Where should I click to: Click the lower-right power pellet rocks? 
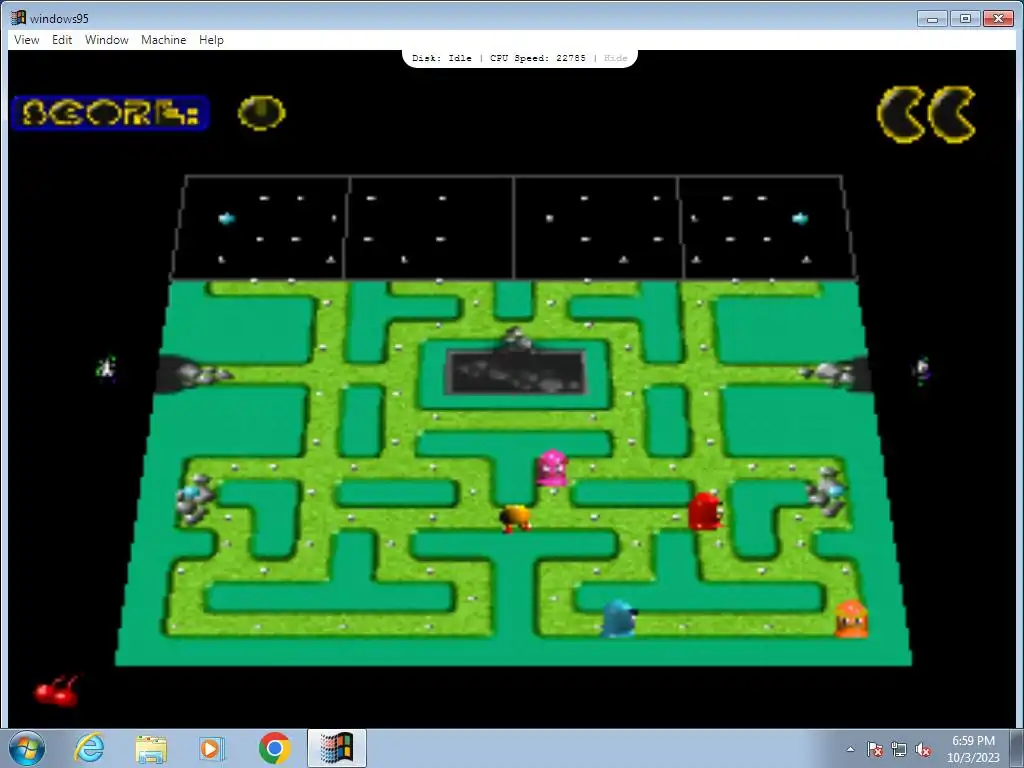point(826,492)
